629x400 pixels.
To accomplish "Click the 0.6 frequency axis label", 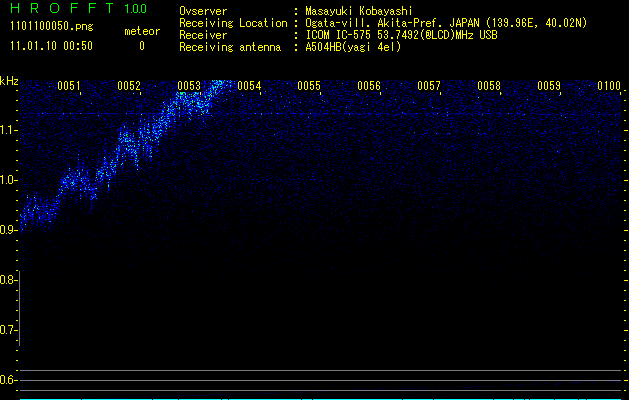I will tap(8, 380).
